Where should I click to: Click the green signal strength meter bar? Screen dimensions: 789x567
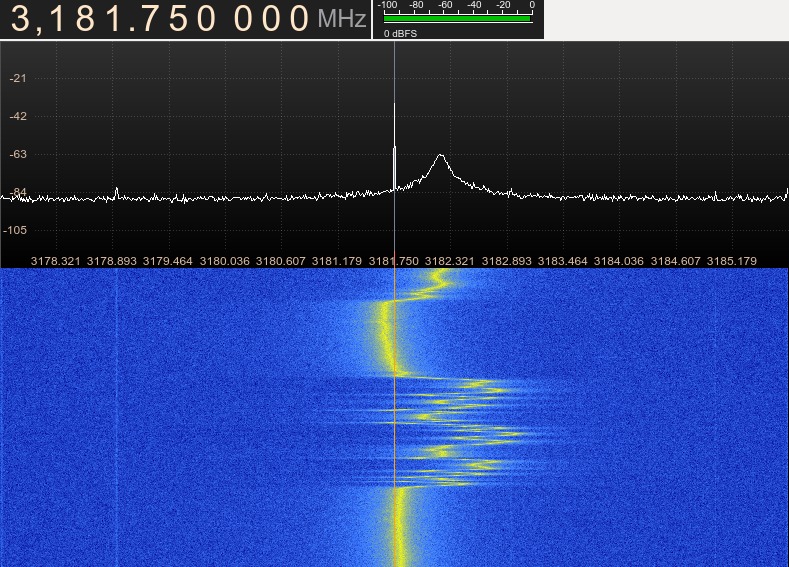click(x=457, y=19)
